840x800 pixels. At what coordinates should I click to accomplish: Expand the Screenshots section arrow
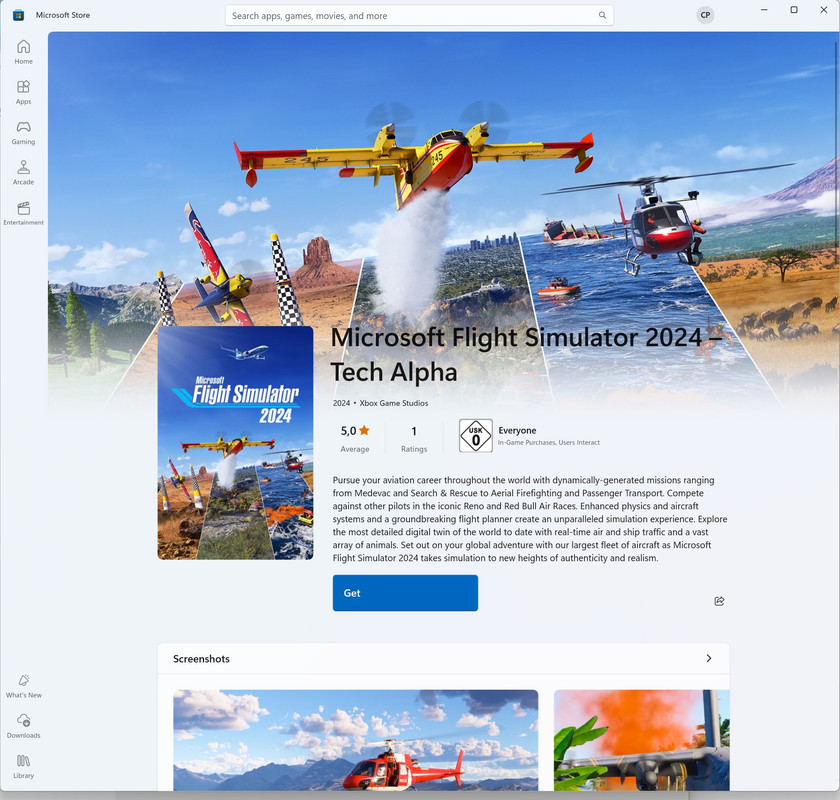point(709,658)
